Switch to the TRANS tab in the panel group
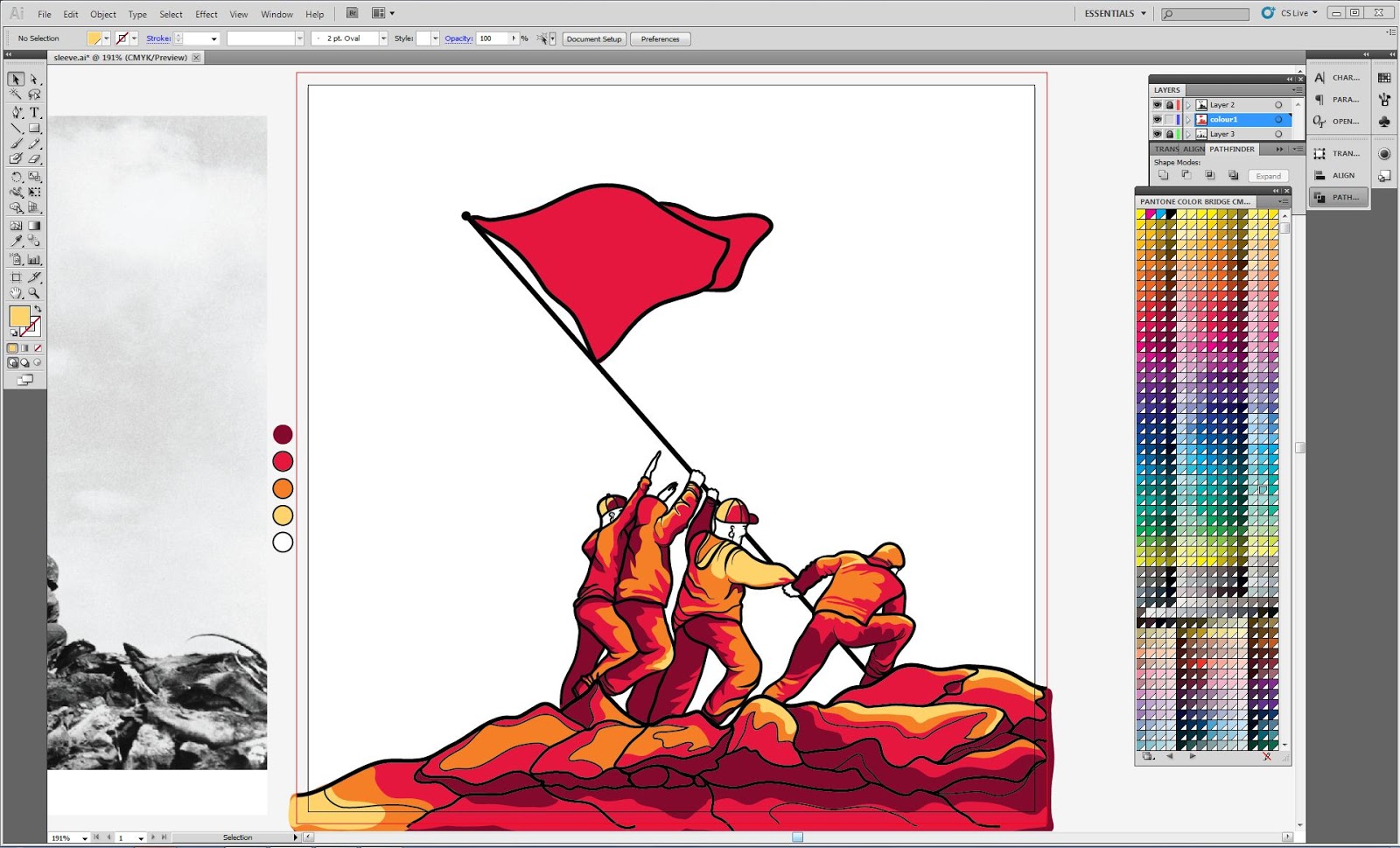The height and width of the screenshot is (848, 1400). click(1166, 149)
